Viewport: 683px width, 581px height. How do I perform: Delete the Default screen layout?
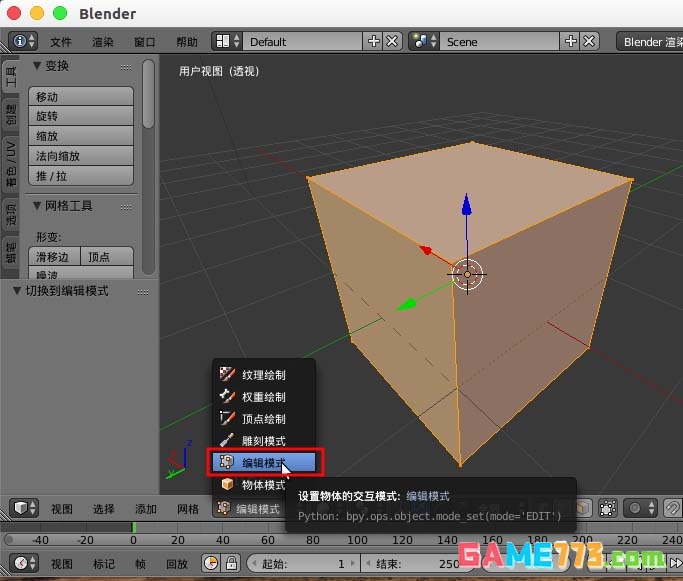pyautogui.click(x=392, y=41)
